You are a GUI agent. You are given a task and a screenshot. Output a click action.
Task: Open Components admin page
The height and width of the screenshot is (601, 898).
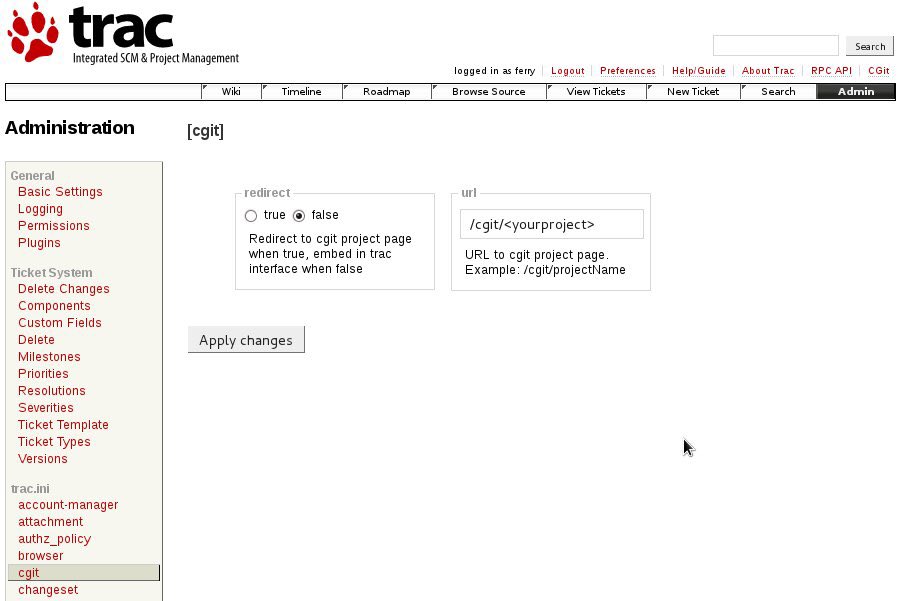pyautogui.click(x=54, y=306)
